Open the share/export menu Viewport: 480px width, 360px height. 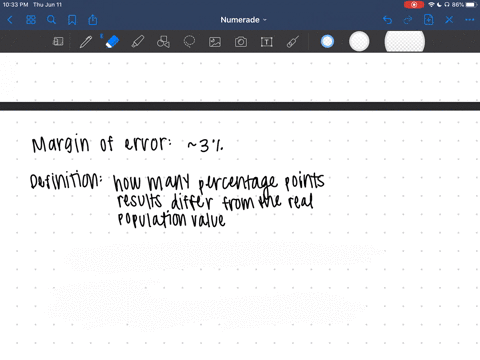coord(93,20)
